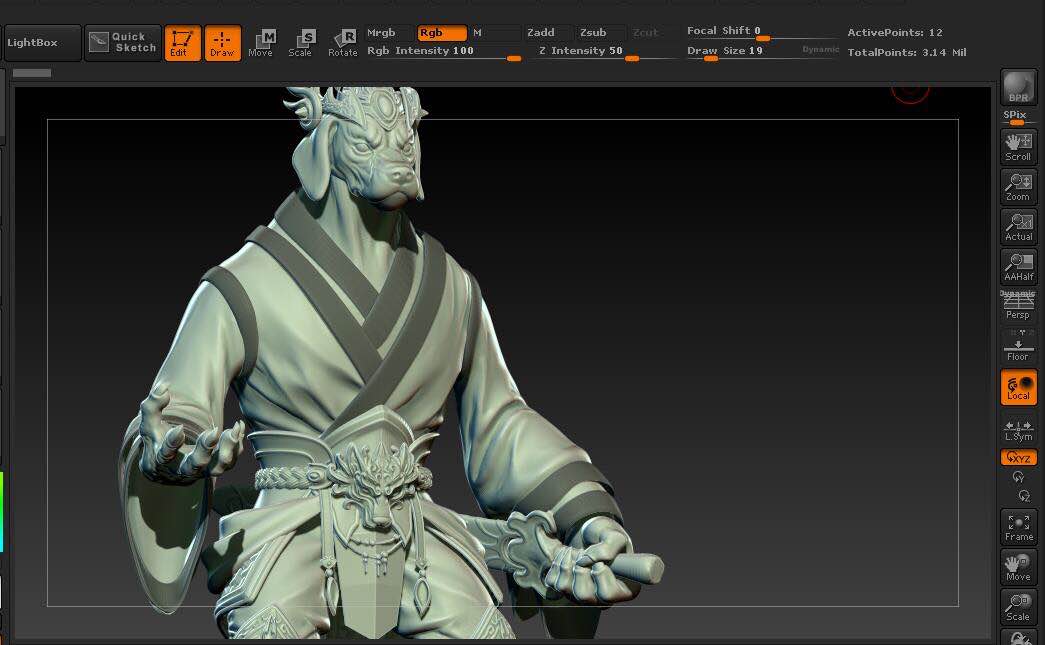Viewport: 1045px width, 645px height.
Task: Toggle Persp perspective view
Action: coord(1018,306)
